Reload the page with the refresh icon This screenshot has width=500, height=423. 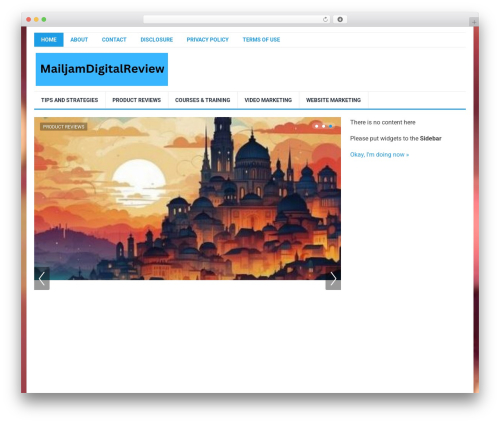coord(325,20)
